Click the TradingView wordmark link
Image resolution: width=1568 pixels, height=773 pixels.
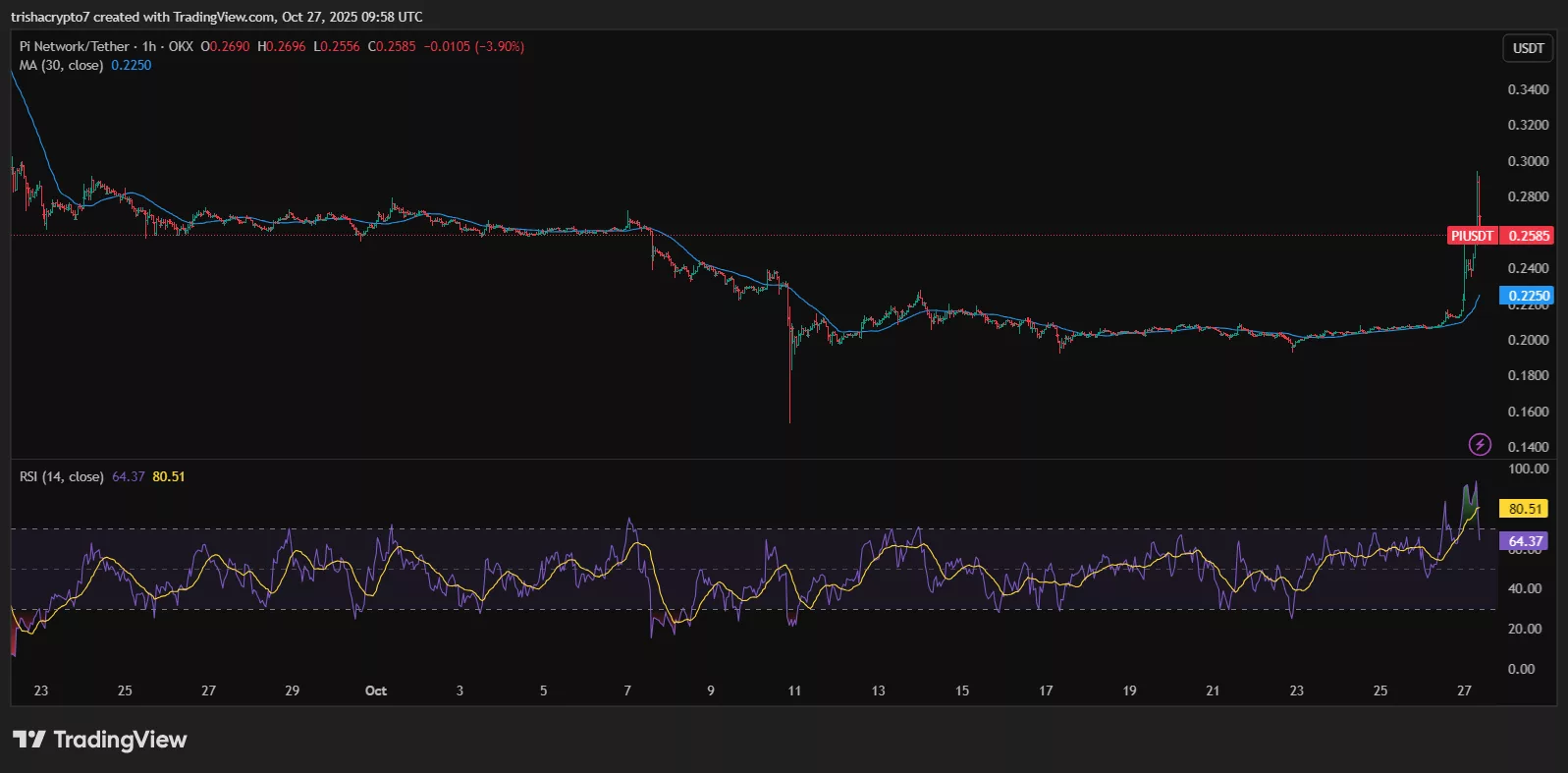coord(120,740)
